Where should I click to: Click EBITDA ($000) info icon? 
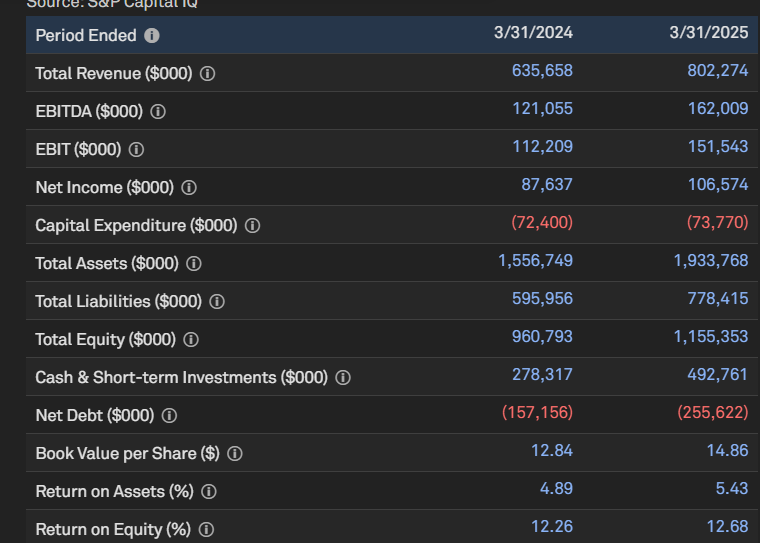pos(158,112)
